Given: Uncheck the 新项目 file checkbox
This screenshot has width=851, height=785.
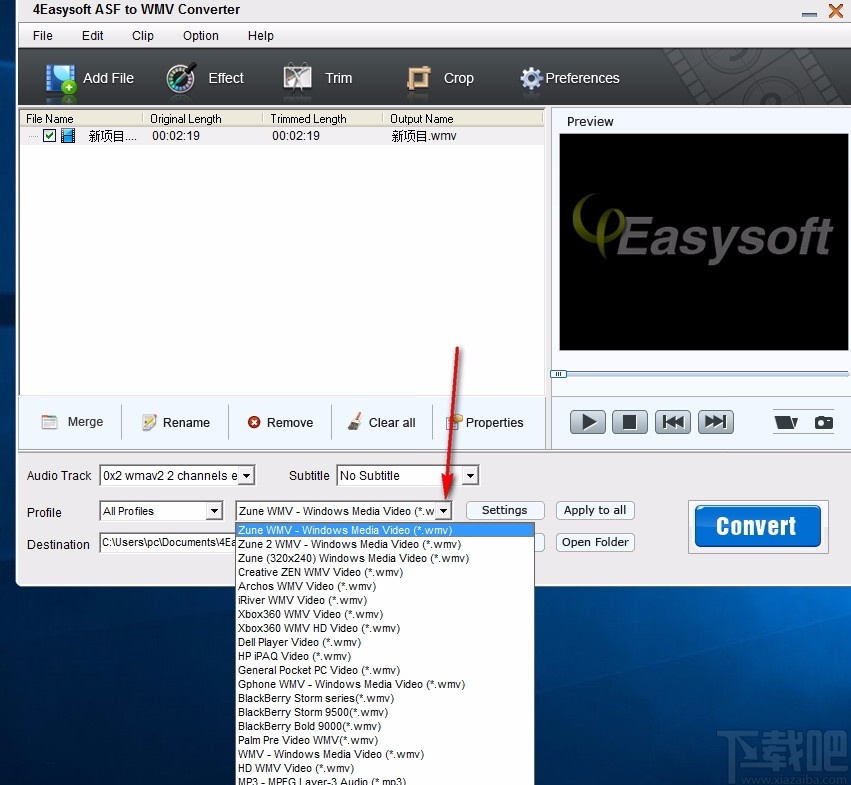Looking at the screenshot, I should (49, 136).
